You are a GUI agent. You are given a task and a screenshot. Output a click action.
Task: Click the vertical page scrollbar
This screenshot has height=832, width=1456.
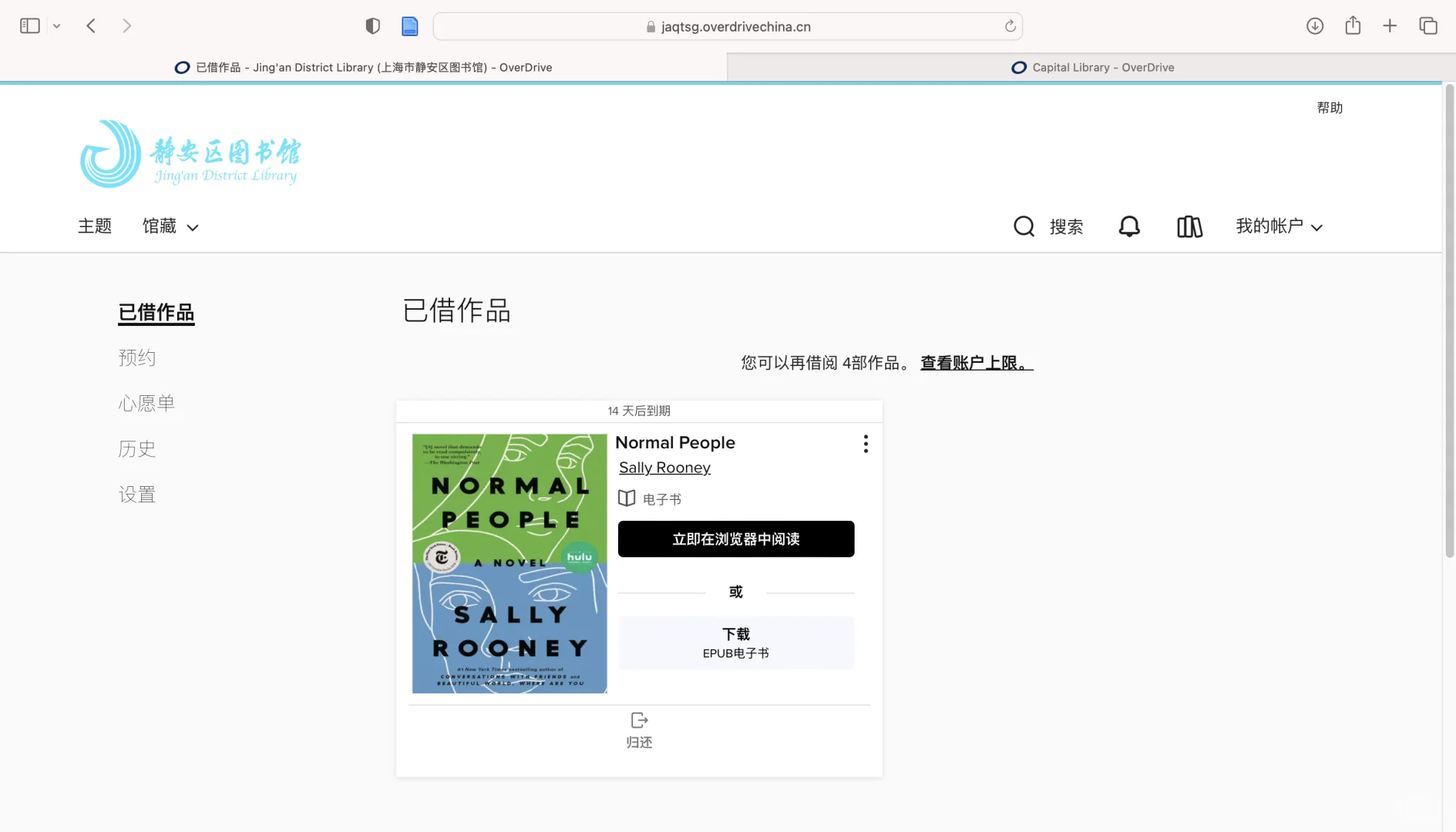click(1449, 320)
